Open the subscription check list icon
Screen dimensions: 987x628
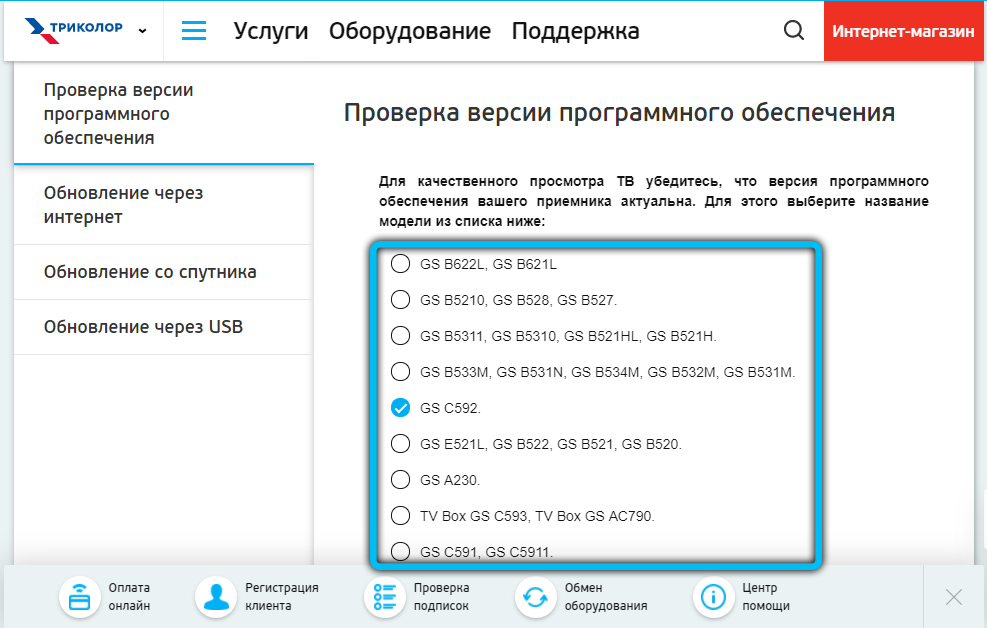click(x=385, y=598)
